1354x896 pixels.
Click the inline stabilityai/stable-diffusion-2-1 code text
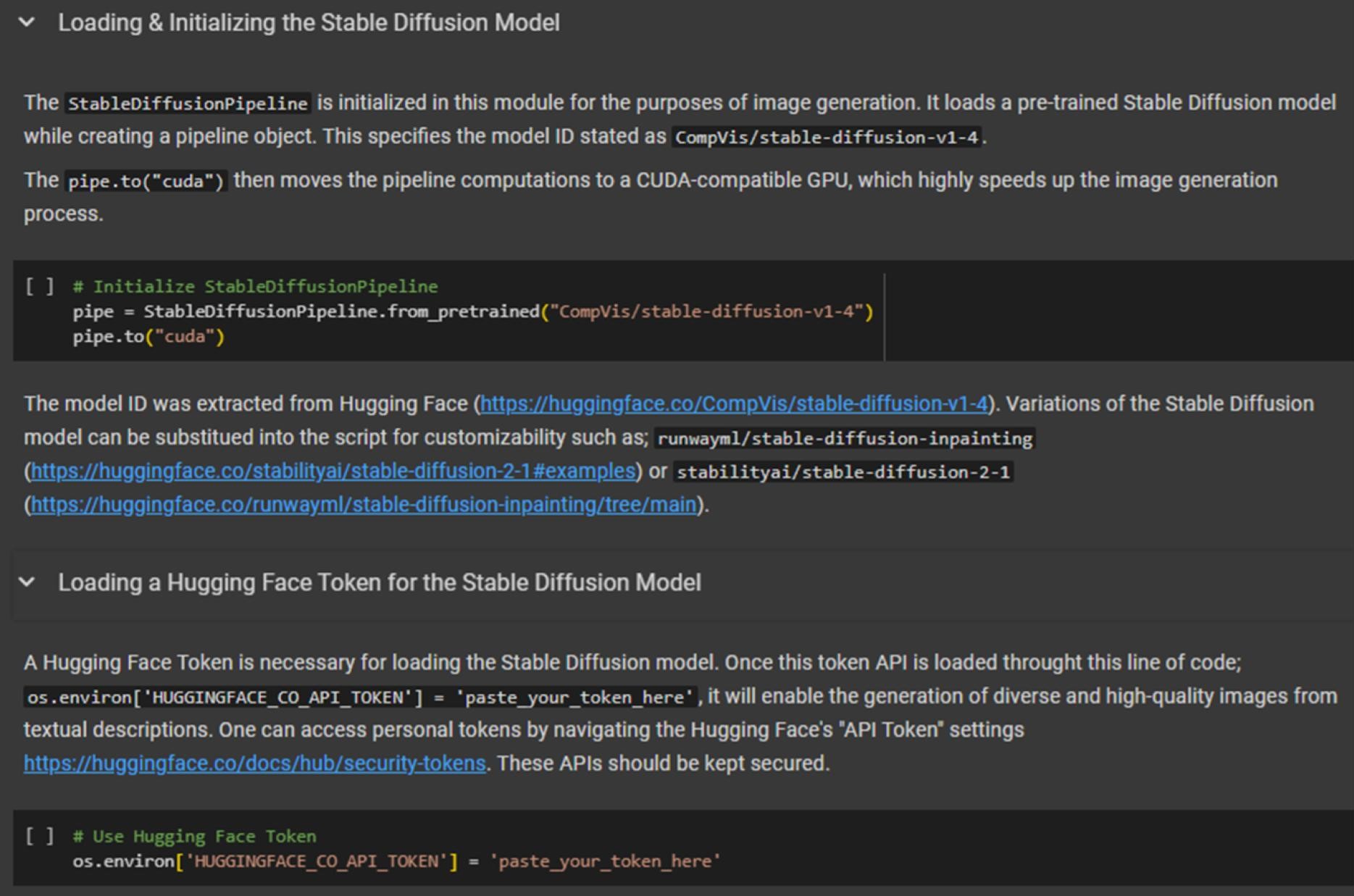tap(843, 472)
